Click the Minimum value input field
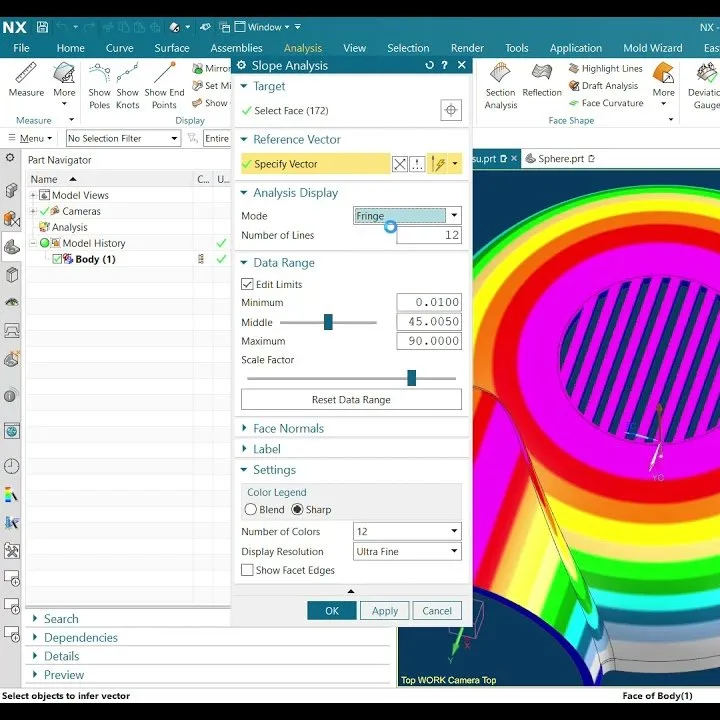Screen dimensions: 720x720 [x=429, y=302]
